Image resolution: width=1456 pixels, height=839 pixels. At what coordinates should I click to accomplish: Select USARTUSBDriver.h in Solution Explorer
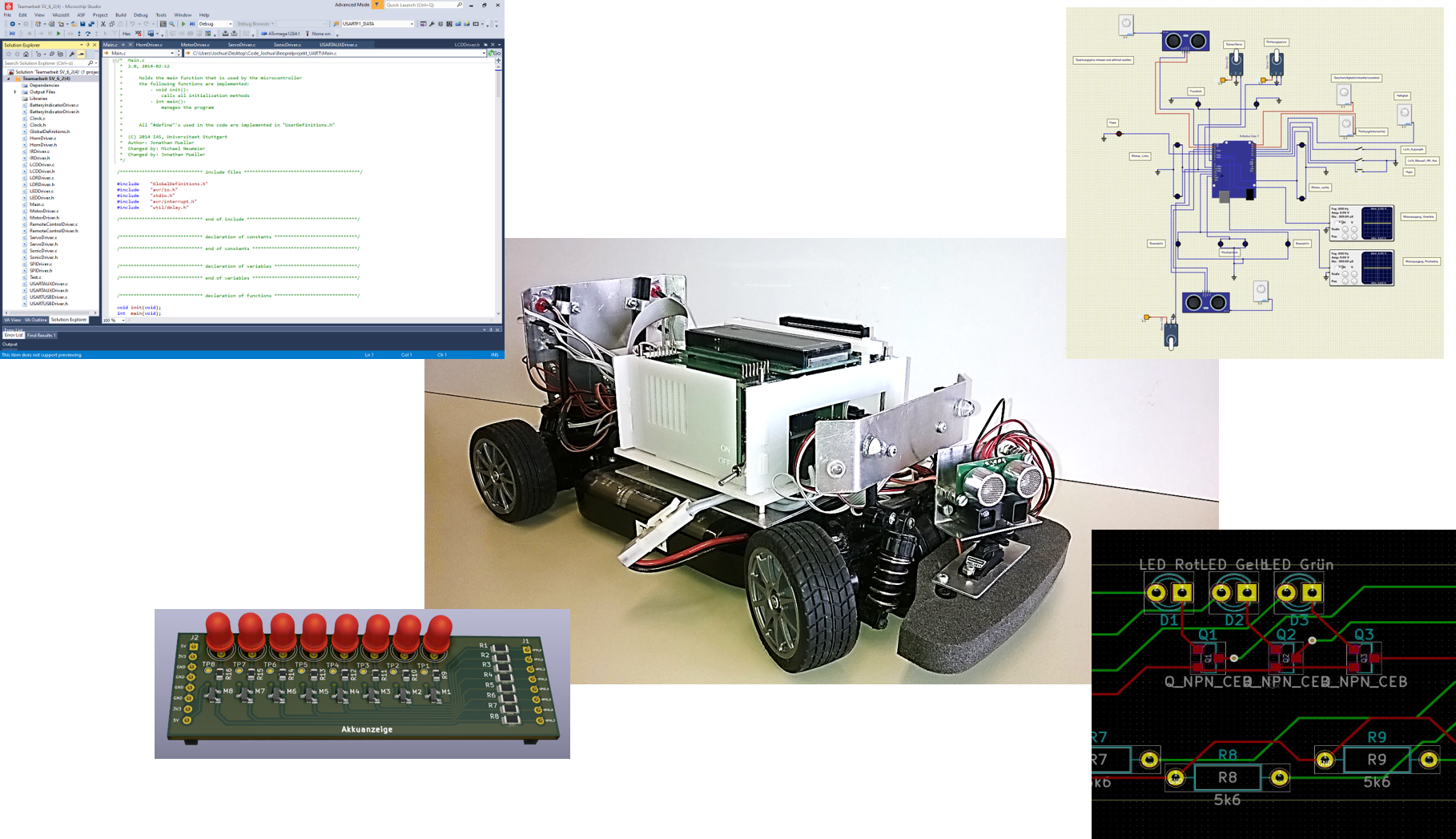click(49, 304)
